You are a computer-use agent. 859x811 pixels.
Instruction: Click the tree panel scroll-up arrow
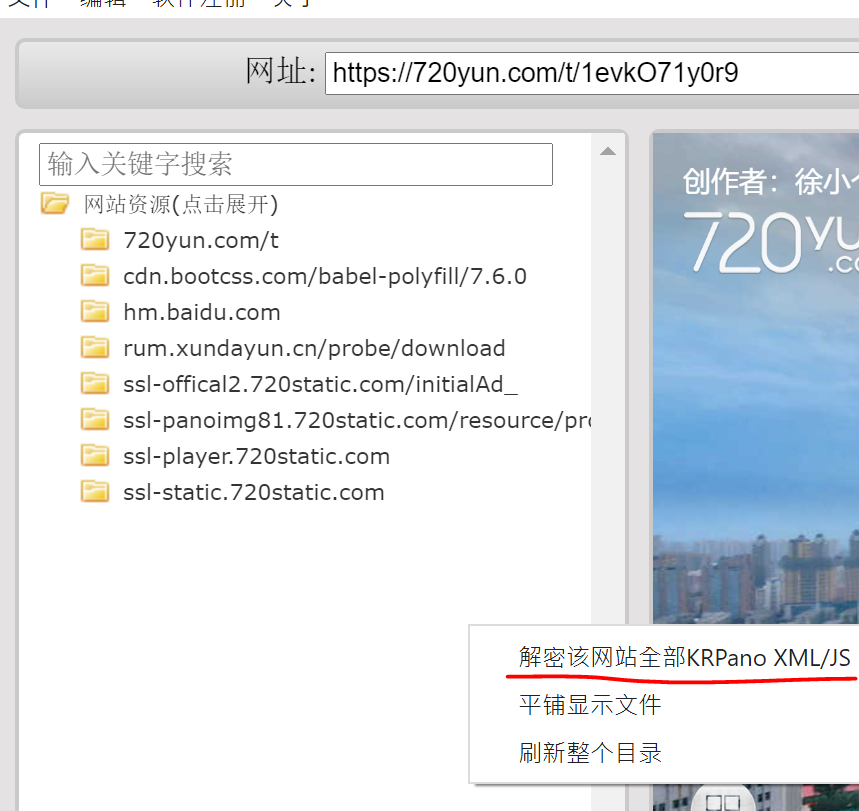pyautogui.click(x=607, y=151)
